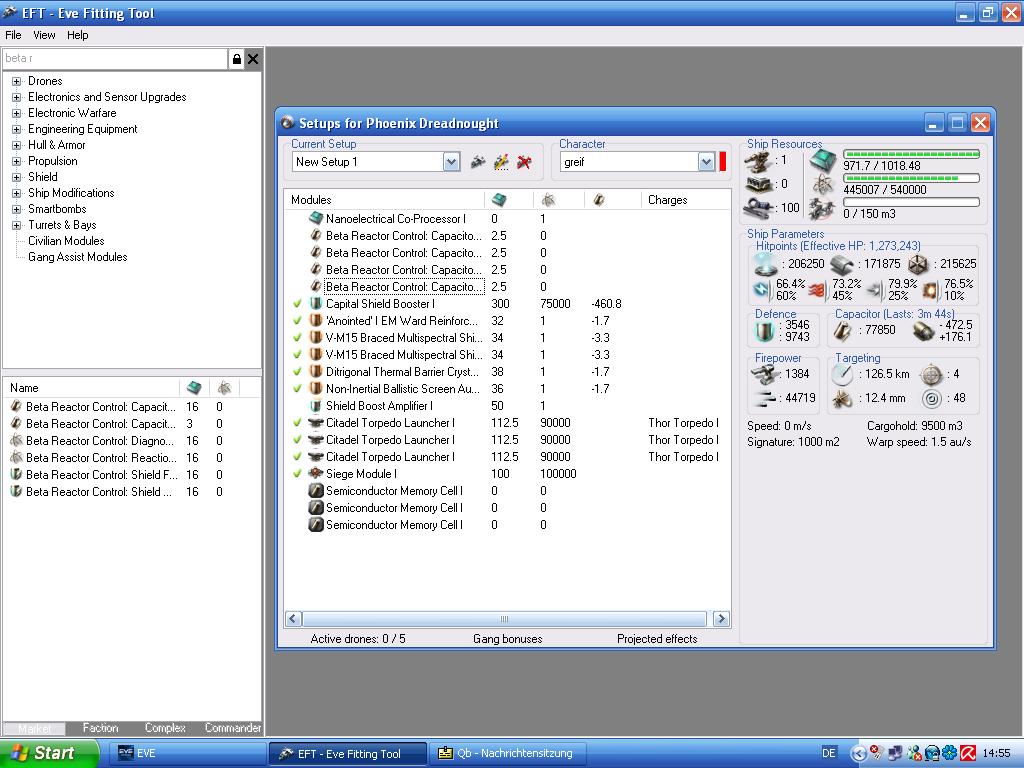Viewport: 1024px width, 768px height.
Task: Expand the Engineering Equipment category
Action: coord(16,129)
